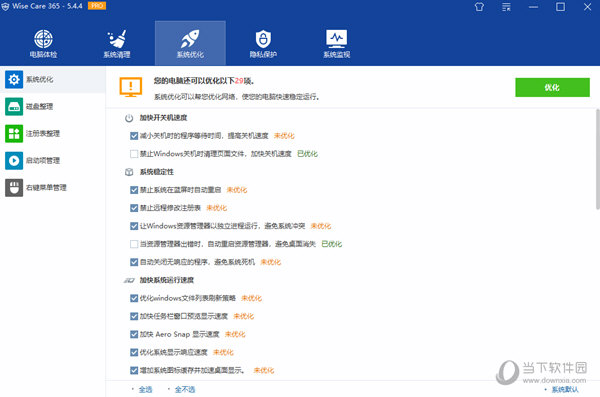
Task: Toggle 优化系统显示响应速度 checkbox
Action: point(134,352)
